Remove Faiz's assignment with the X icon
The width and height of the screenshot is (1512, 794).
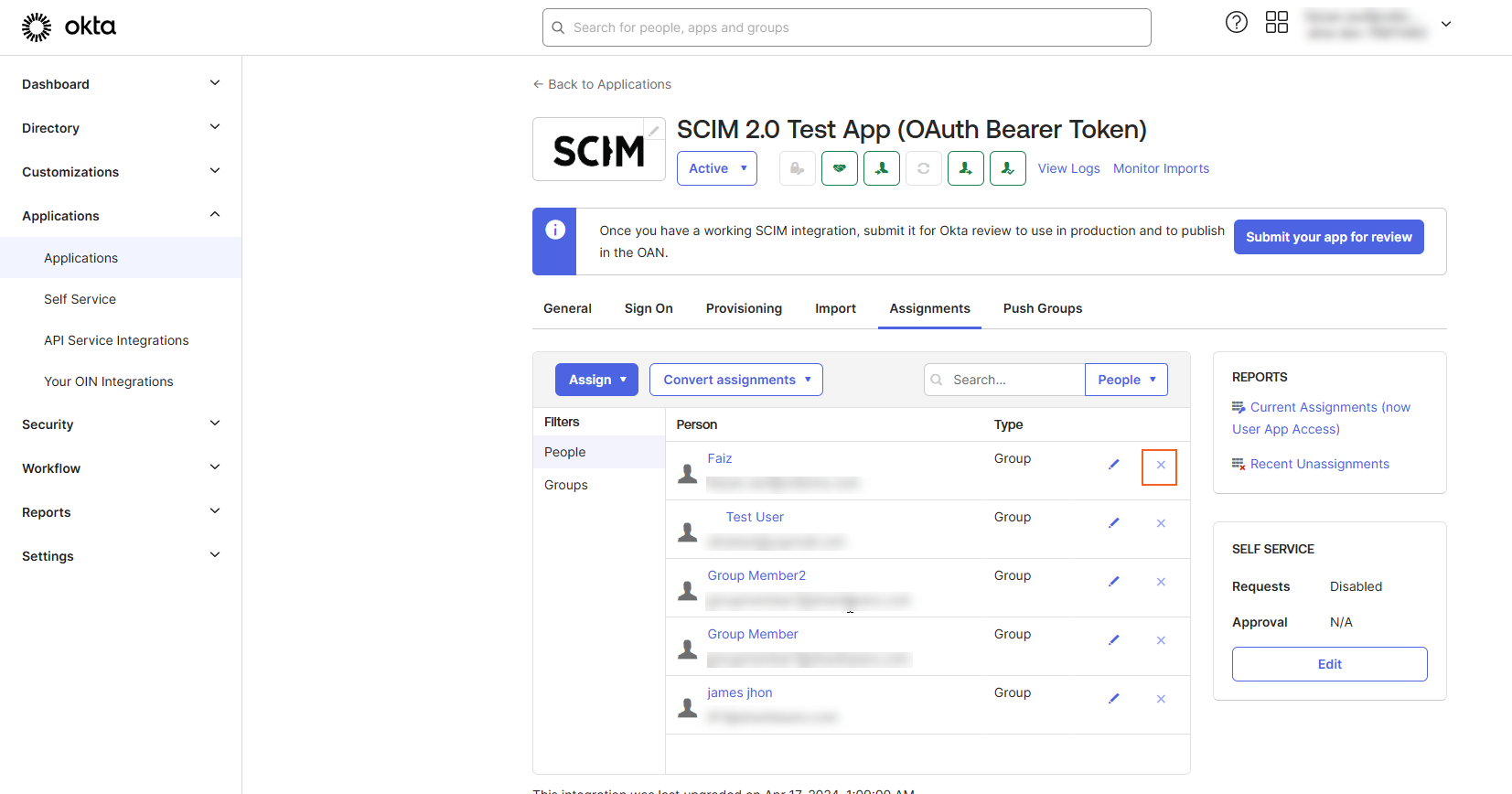tap(1160, 466)
